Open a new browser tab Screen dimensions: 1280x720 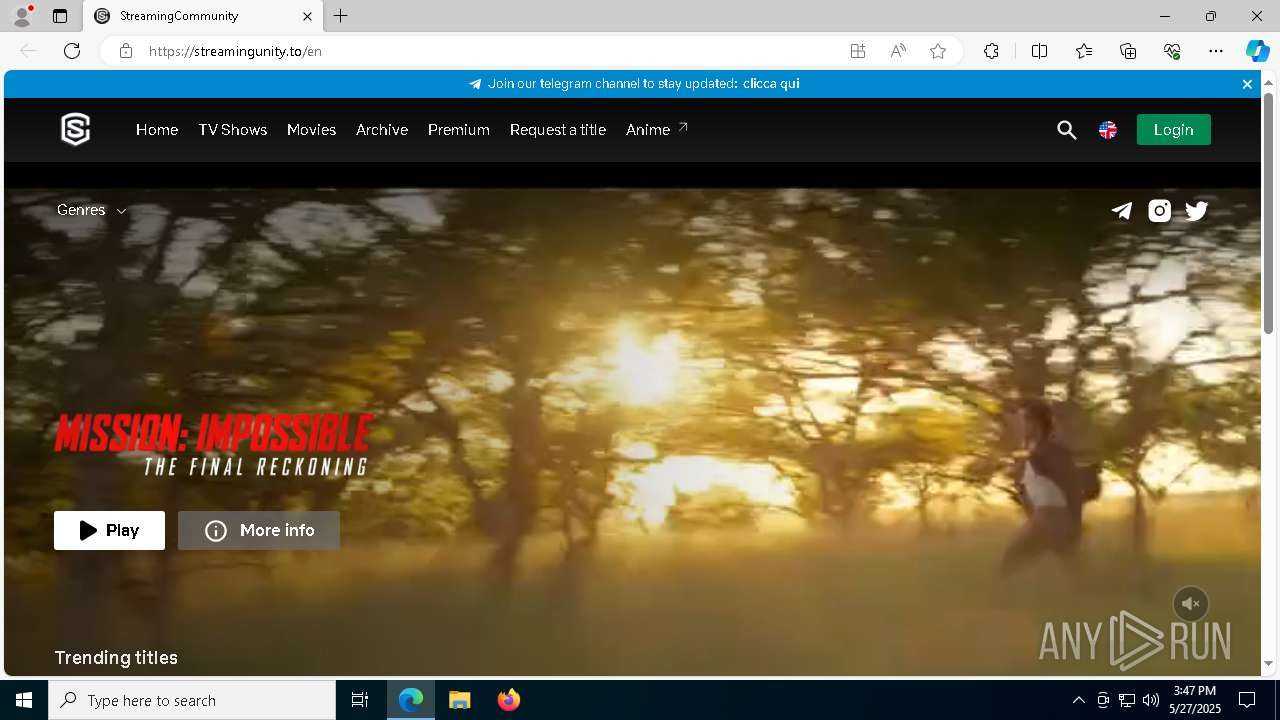341,16
